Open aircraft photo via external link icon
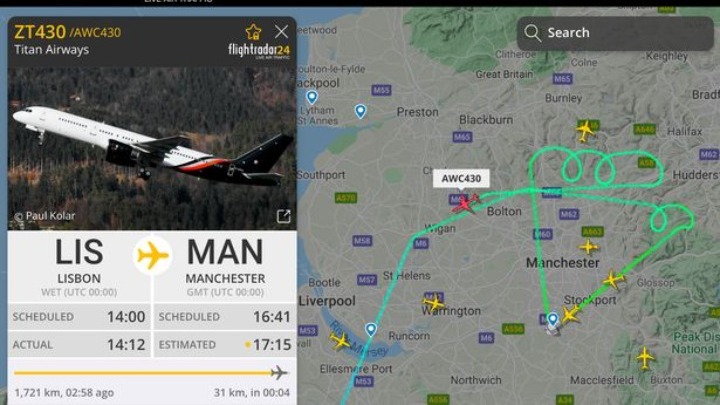This screenshot has width=720, height=405. [x=283, y=216]
